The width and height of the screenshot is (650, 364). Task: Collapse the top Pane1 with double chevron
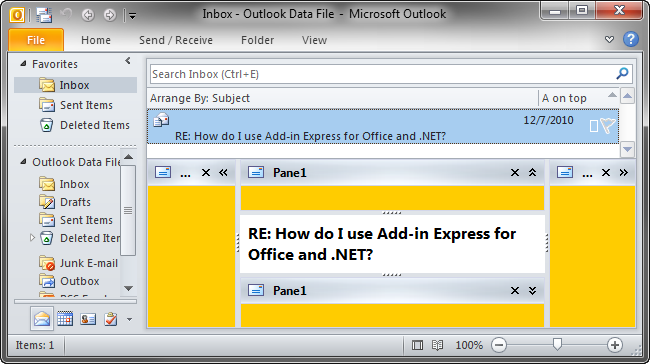pyautogui.click(x=532, y=172)
